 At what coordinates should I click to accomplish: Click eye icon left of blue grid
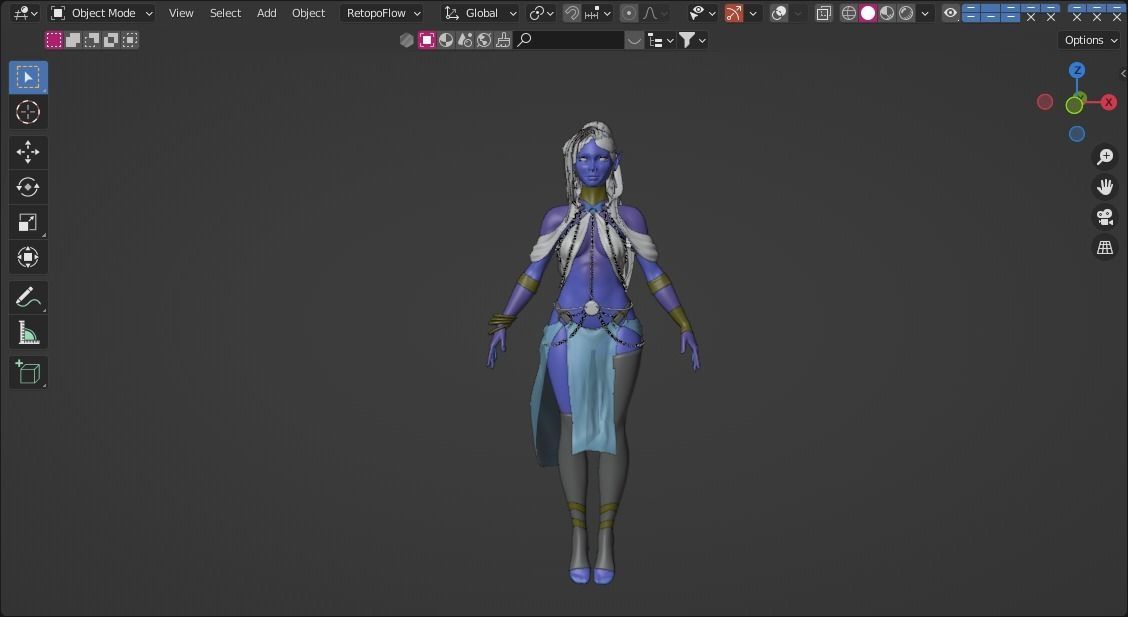(950, 13)
